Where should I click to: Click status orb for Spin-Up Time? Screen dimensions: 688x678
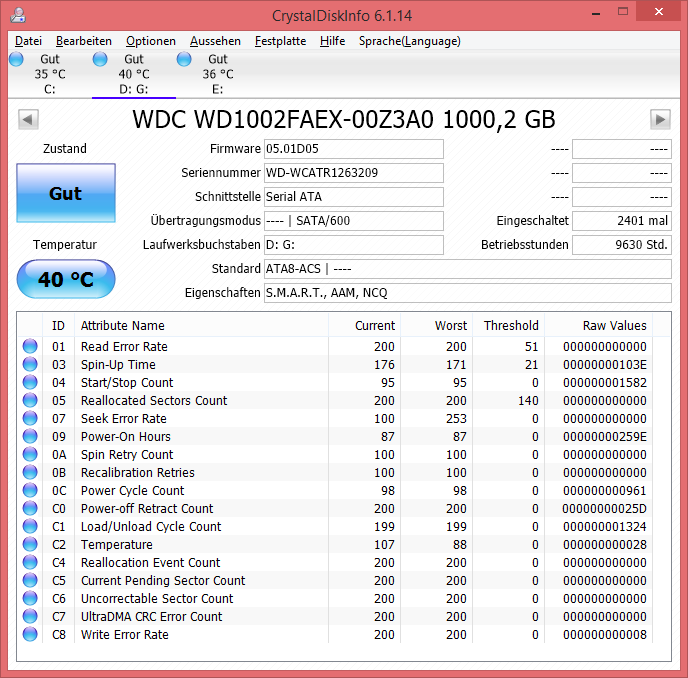point(30,364)
